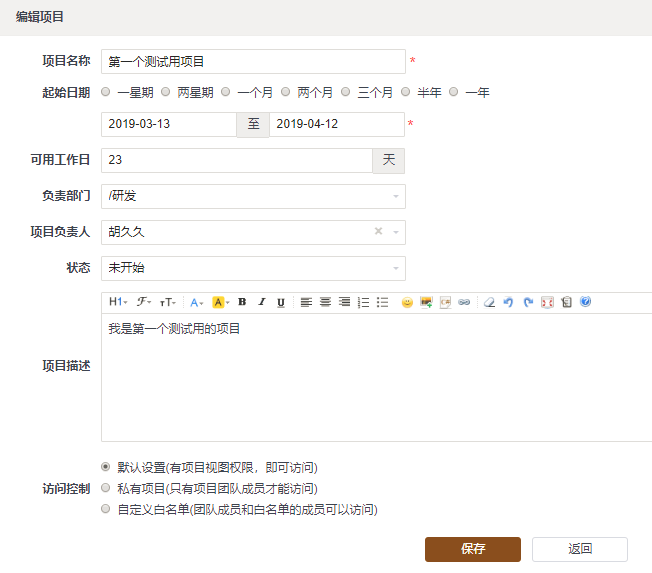Viewport: 652px width, 573px height.
Task: Align text left
Action: [x=306, y=302]
